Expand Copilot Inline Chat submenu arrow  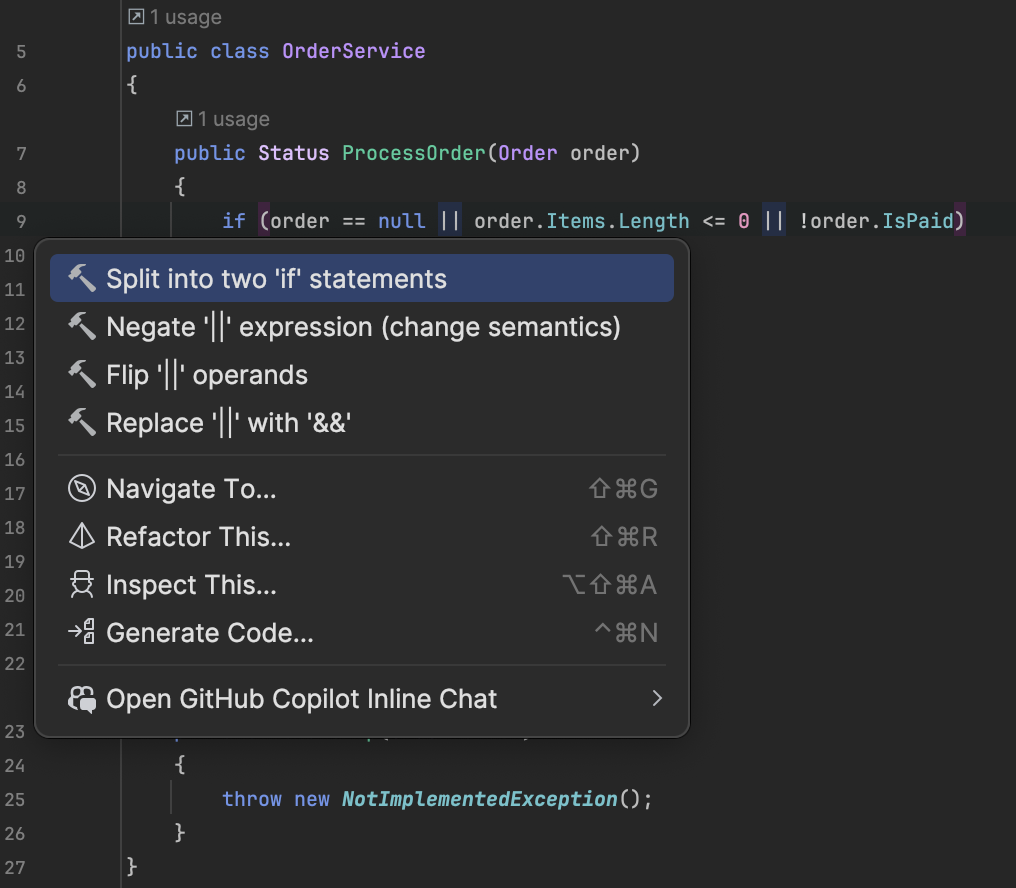(657, 699)
